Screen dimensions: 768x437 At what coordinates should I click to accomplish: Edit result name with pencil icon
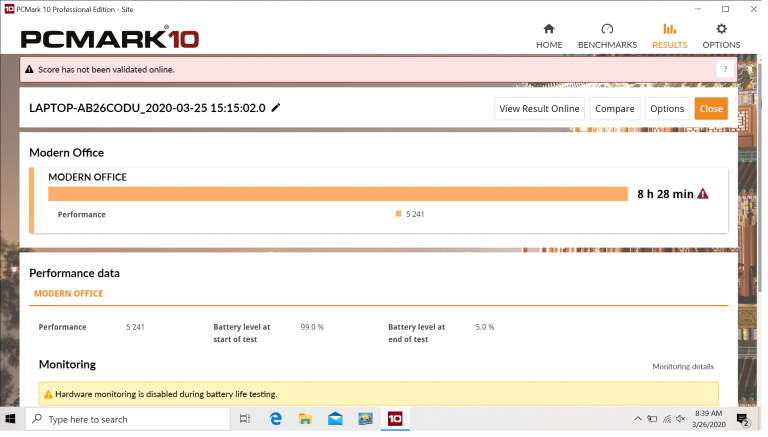(276, 107)
